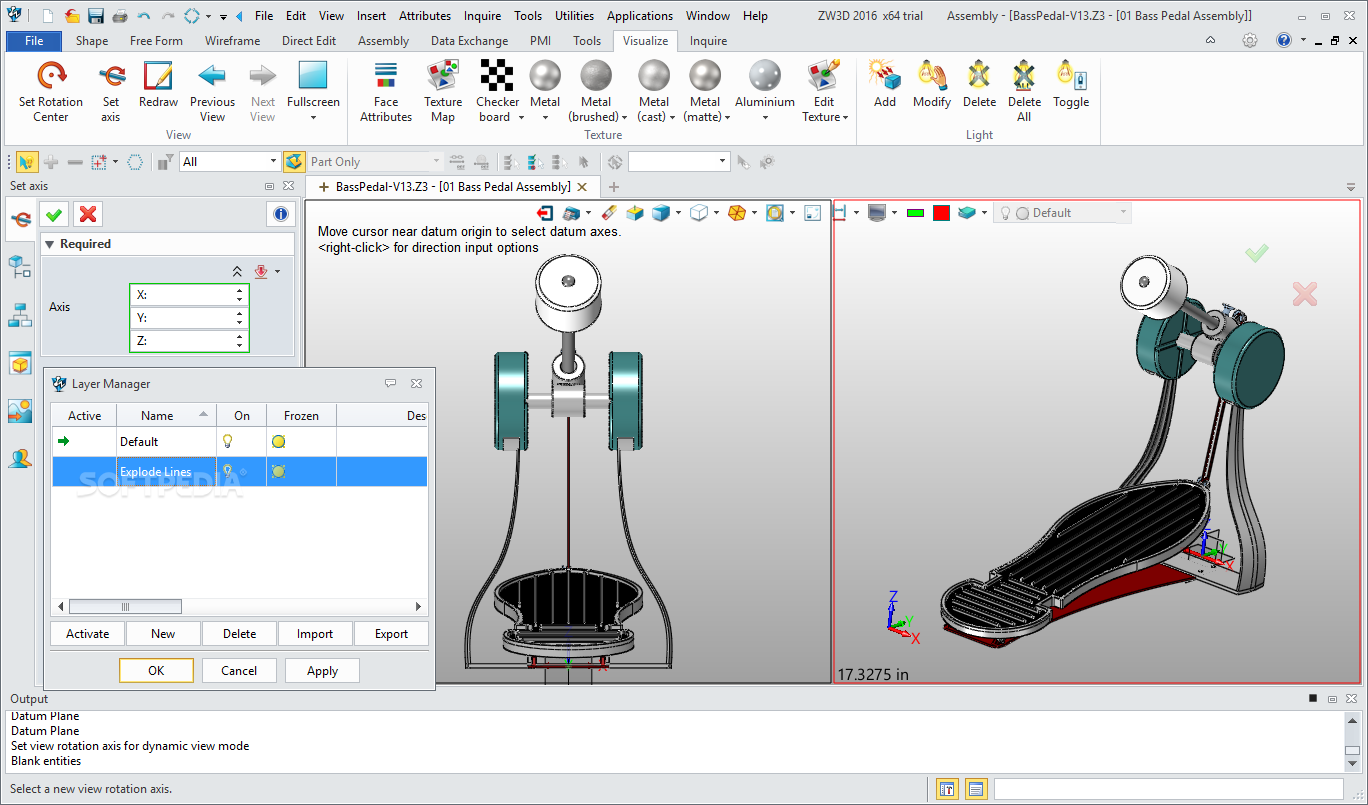Expand the Aluminium texture dropdown
This screenshot has height=805, width=1368.
point(765,118)
